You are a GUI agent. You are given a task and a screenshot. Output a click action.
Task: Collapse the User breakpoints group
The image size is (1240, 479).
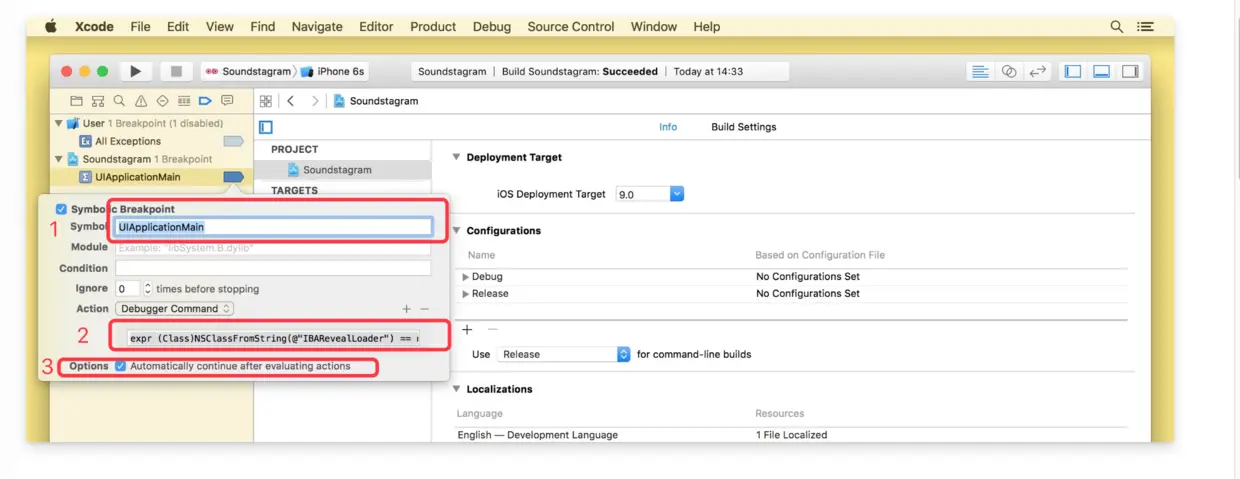(x=58, y=123)
